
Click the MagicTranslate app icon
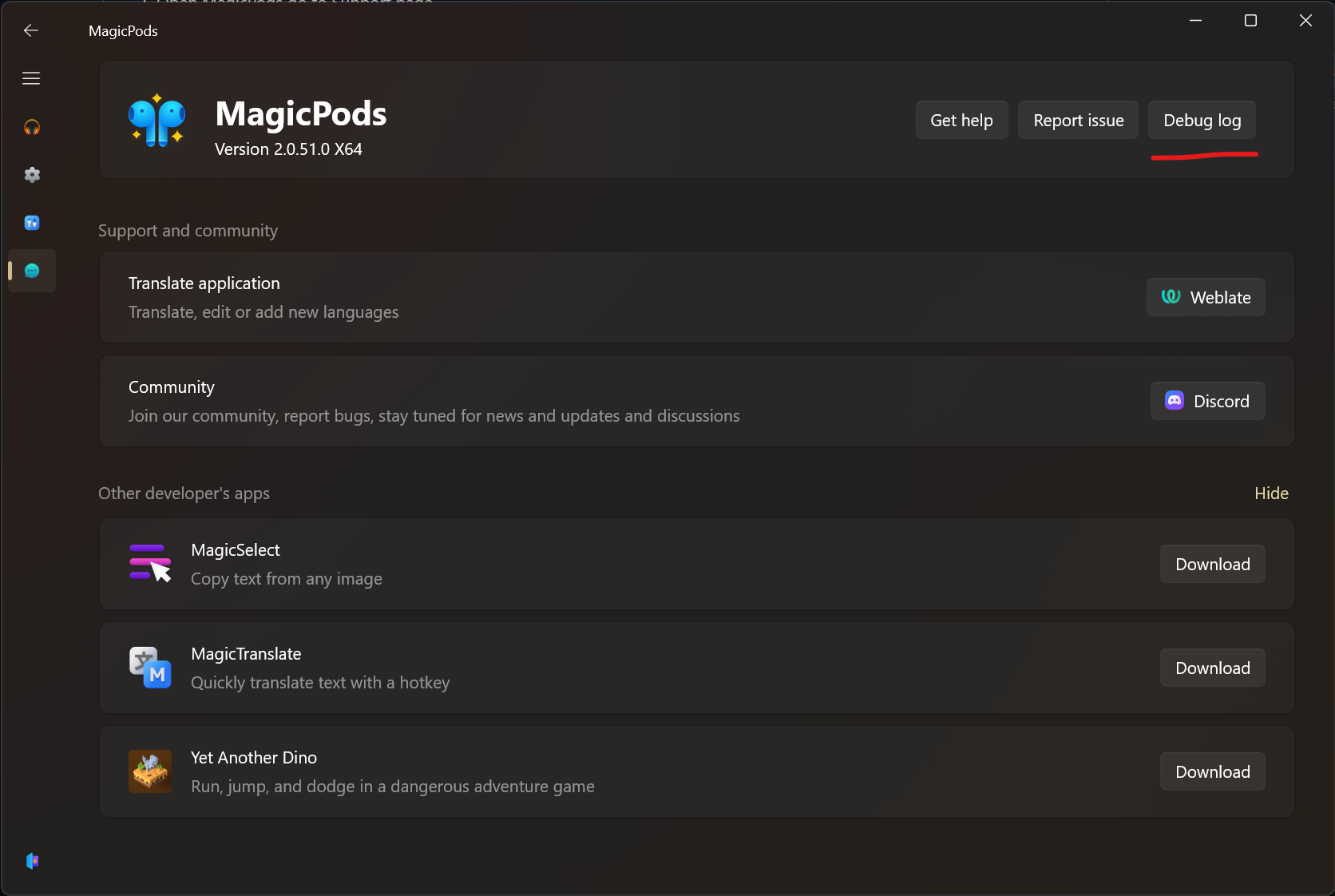pyautogui.click(x=149, y=668)
